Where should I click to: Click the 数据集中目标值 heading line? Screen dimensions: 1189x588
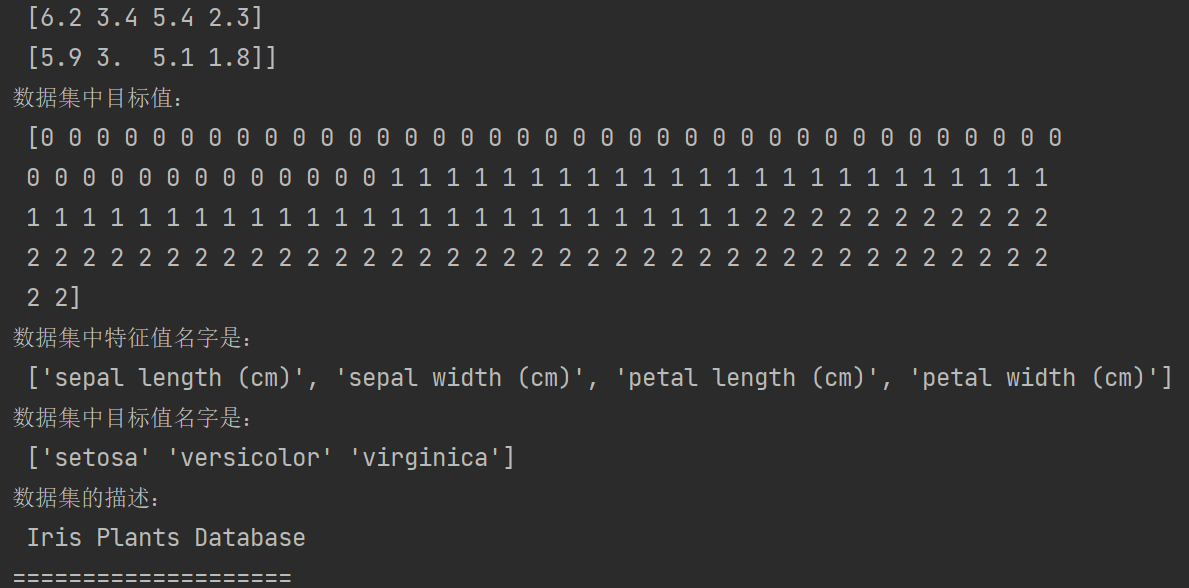click(x=98, y=98)
